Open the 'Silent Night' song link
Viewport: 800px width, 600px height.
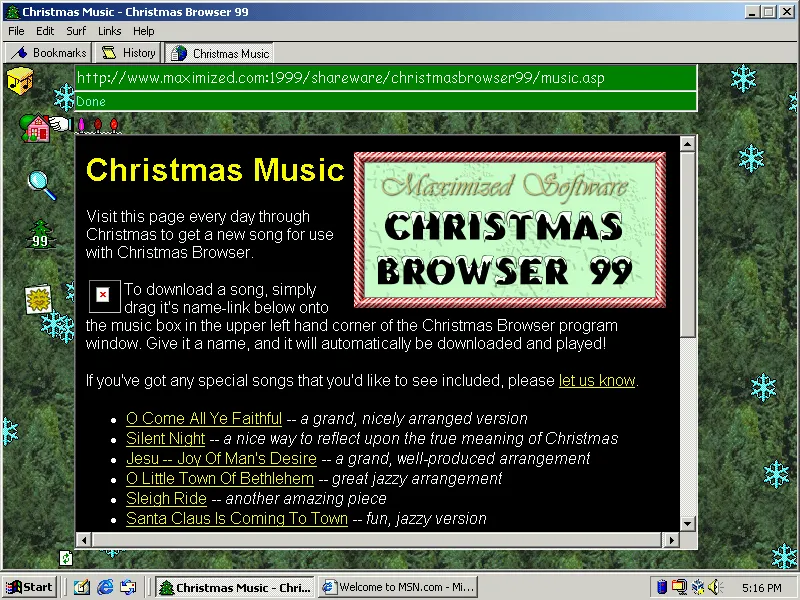coord(164,438)
